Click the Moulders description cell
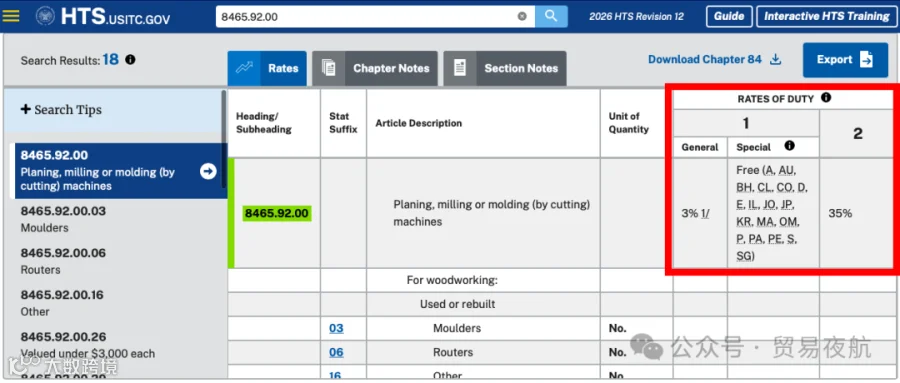Image resolution: width=900 pixels, height=383 pixels. click(483, 328)
